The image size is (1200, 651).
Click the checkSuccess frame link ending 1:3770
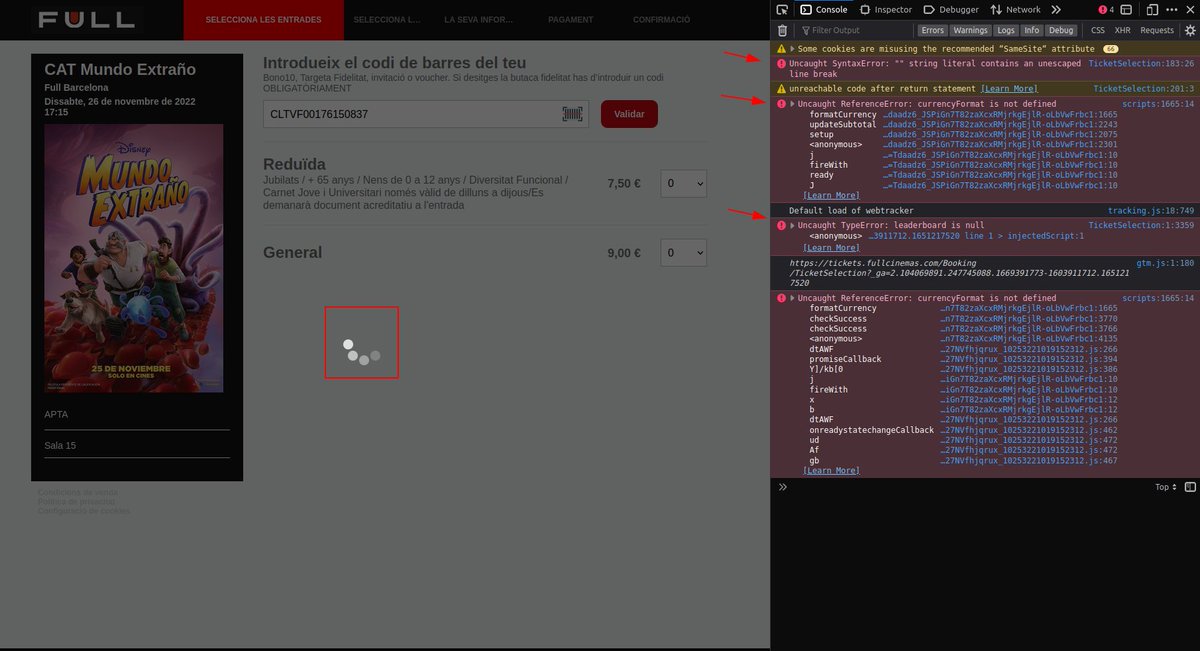tap(1029, 318)
